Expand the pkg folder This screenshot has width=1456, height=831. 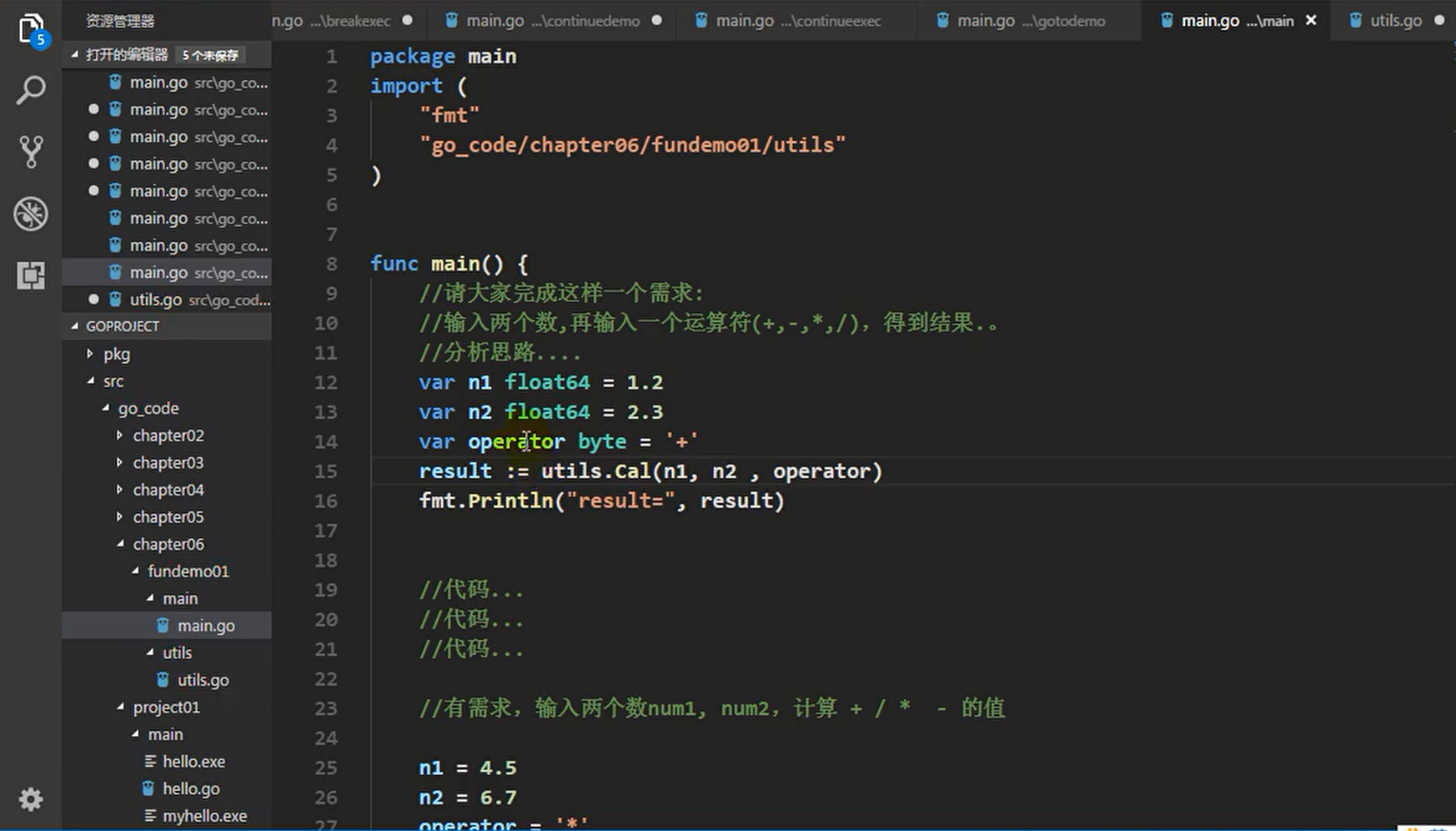(x=90, y=354)
